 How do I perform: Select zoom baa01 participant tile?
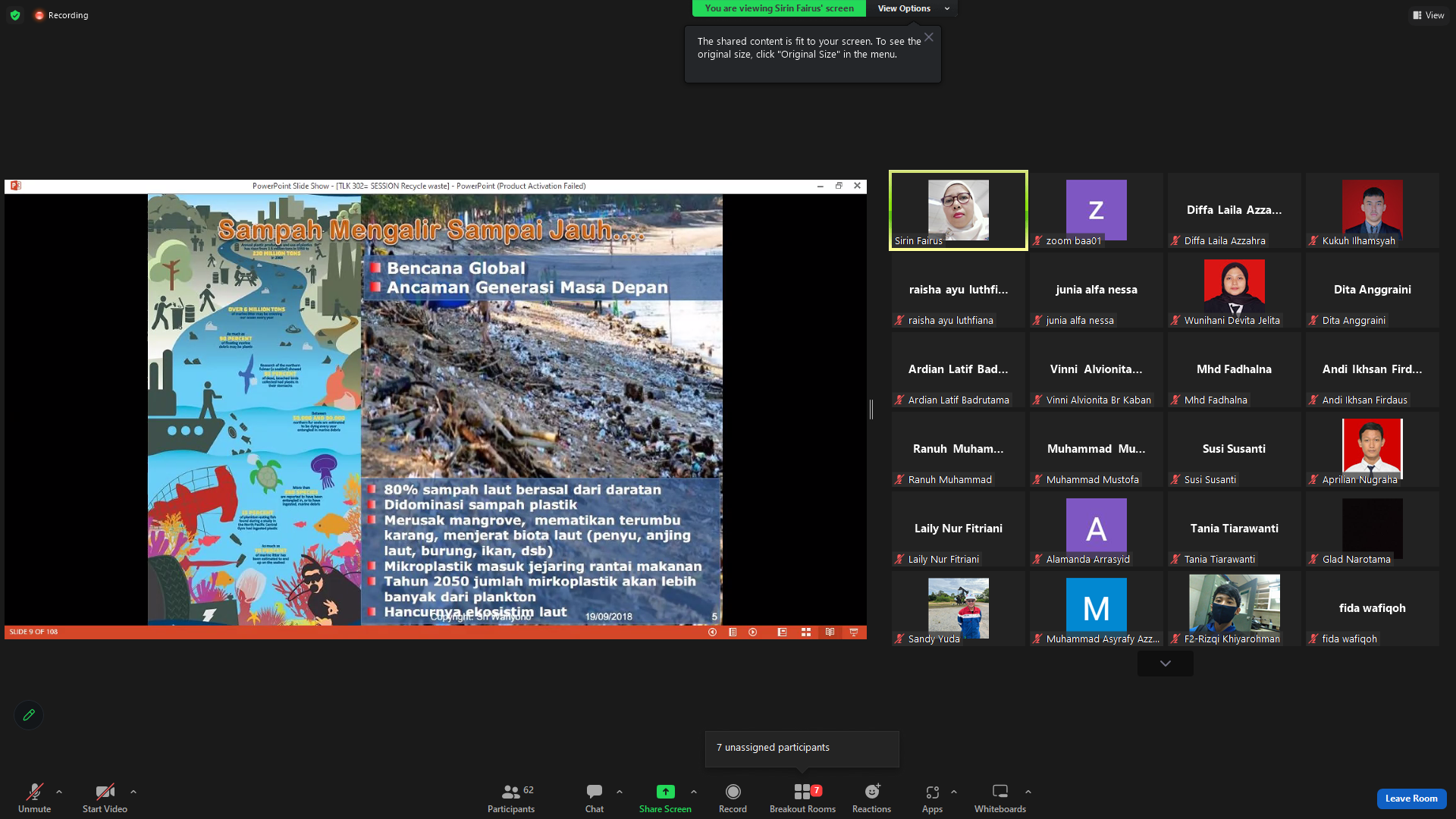[1097, 210]
